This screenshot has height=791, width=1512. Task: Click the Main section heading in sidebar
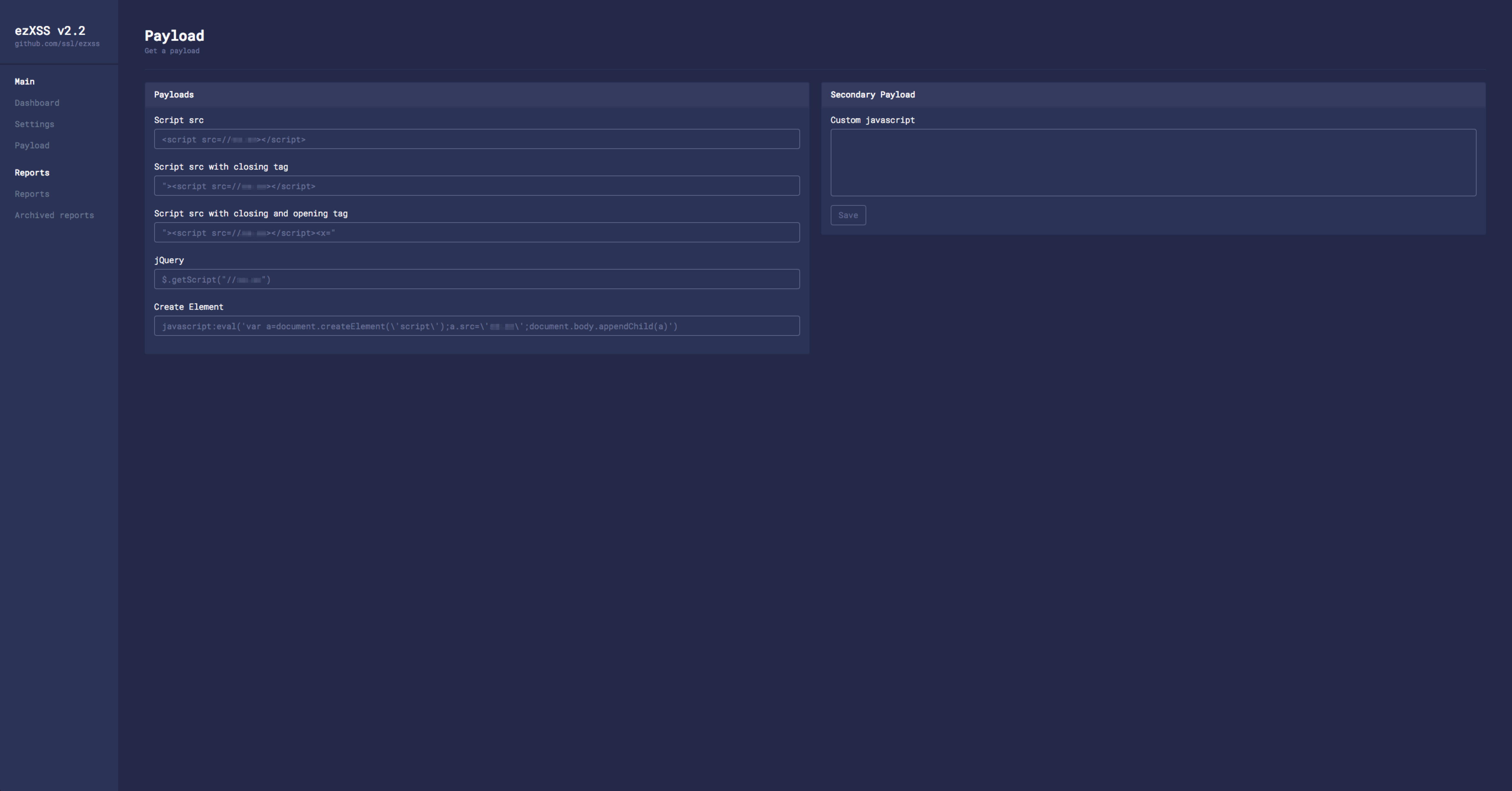24,82
